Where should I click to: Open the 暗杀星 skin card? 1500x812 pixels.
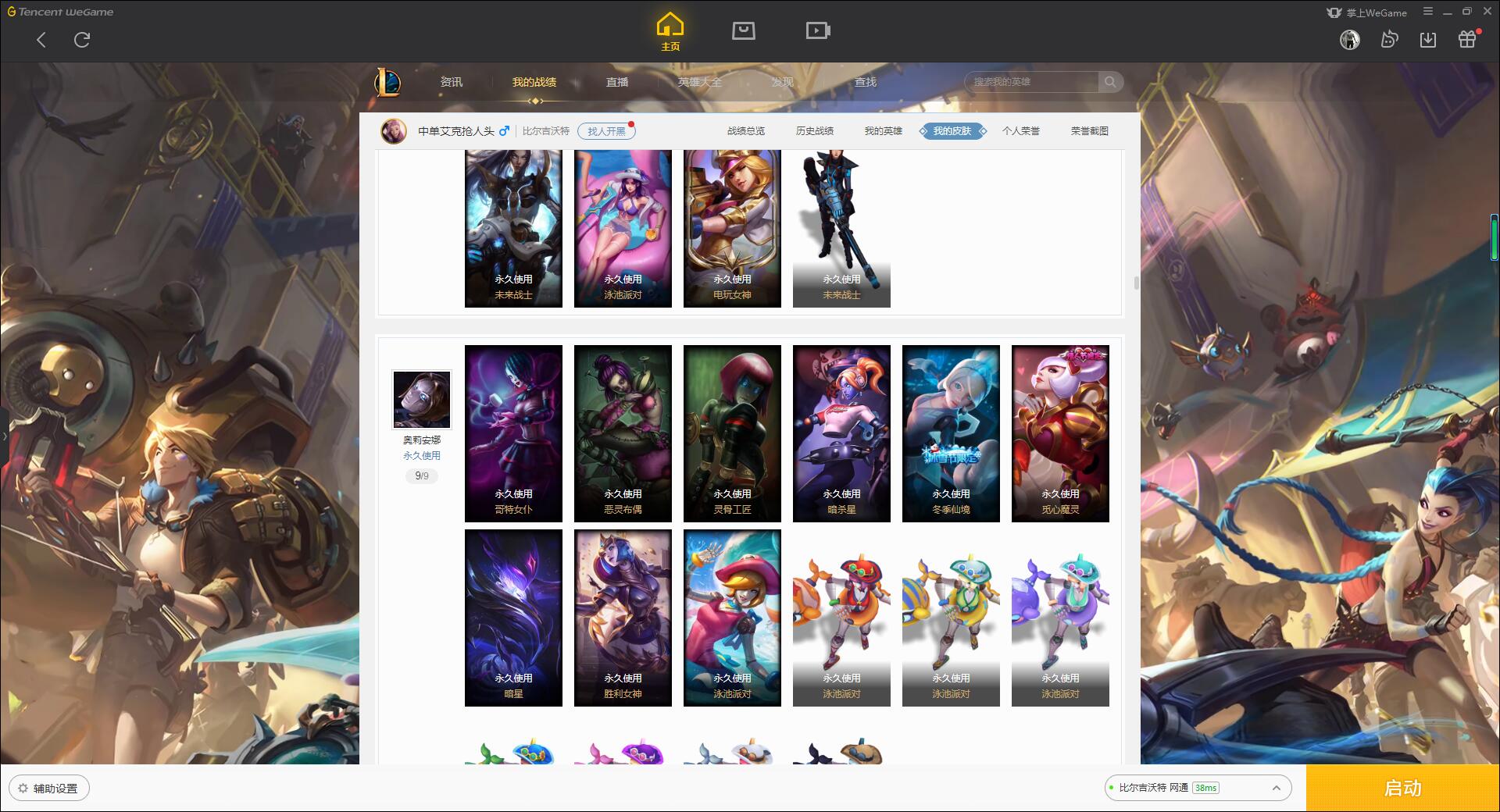pos(841,433)
